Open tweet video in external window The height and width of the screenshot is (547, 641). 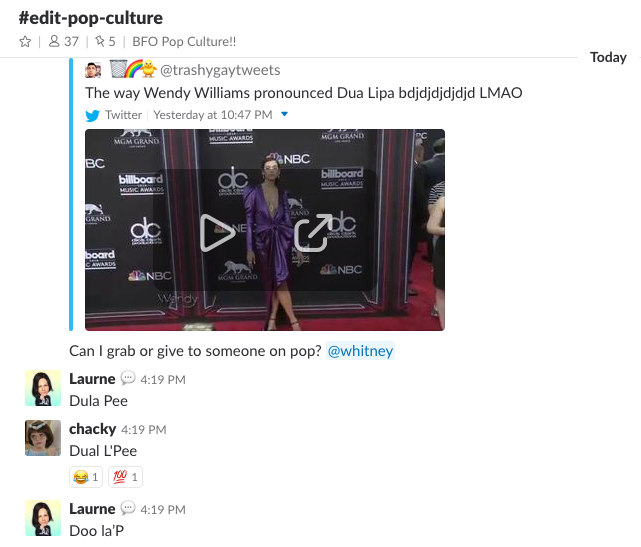pyautogui.click(x=313, y=232)
